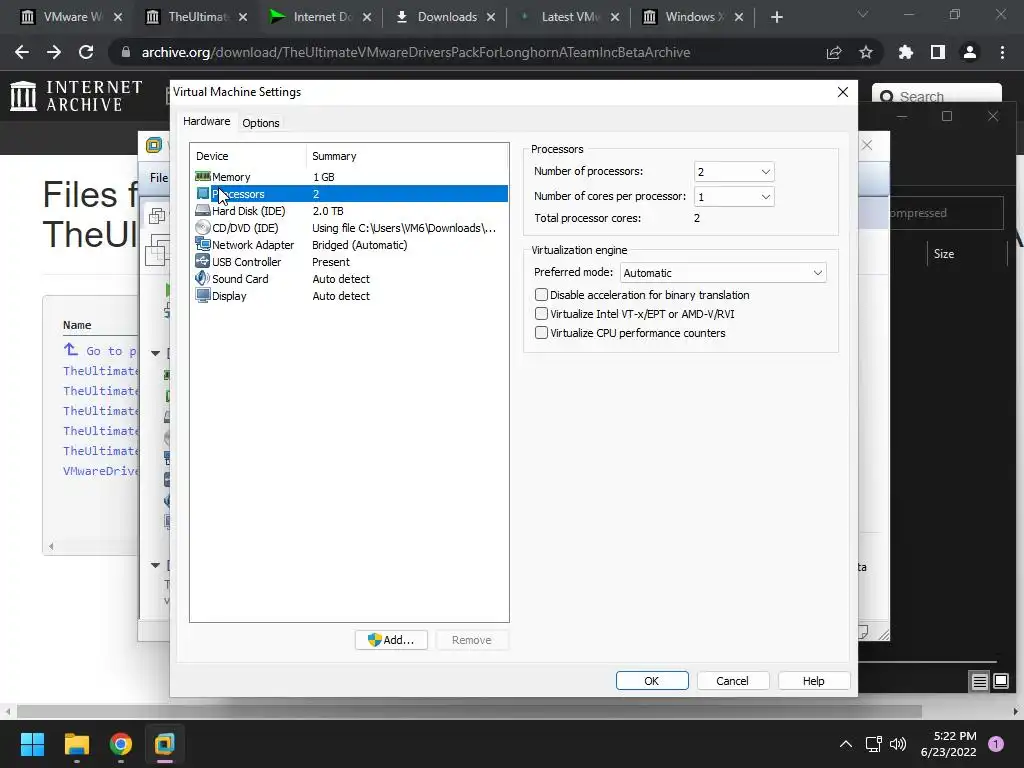This screenshot has height=768, width=1024.
Task: Open Chrome from the taskbar
Action: 121,744
